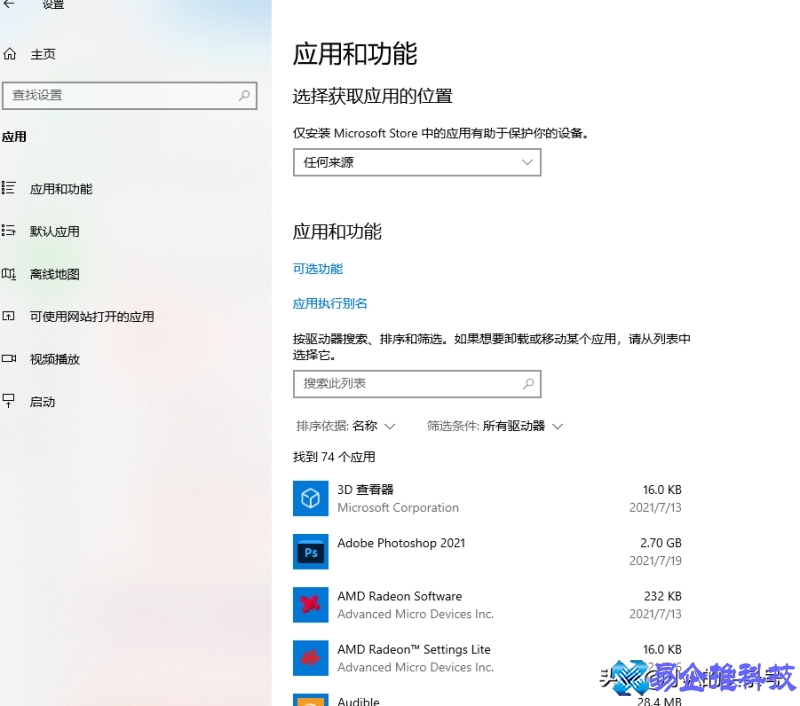Go to 主页 label
Image resolution: width=800 pixels, height=706 pixels.
click(43, 54)
